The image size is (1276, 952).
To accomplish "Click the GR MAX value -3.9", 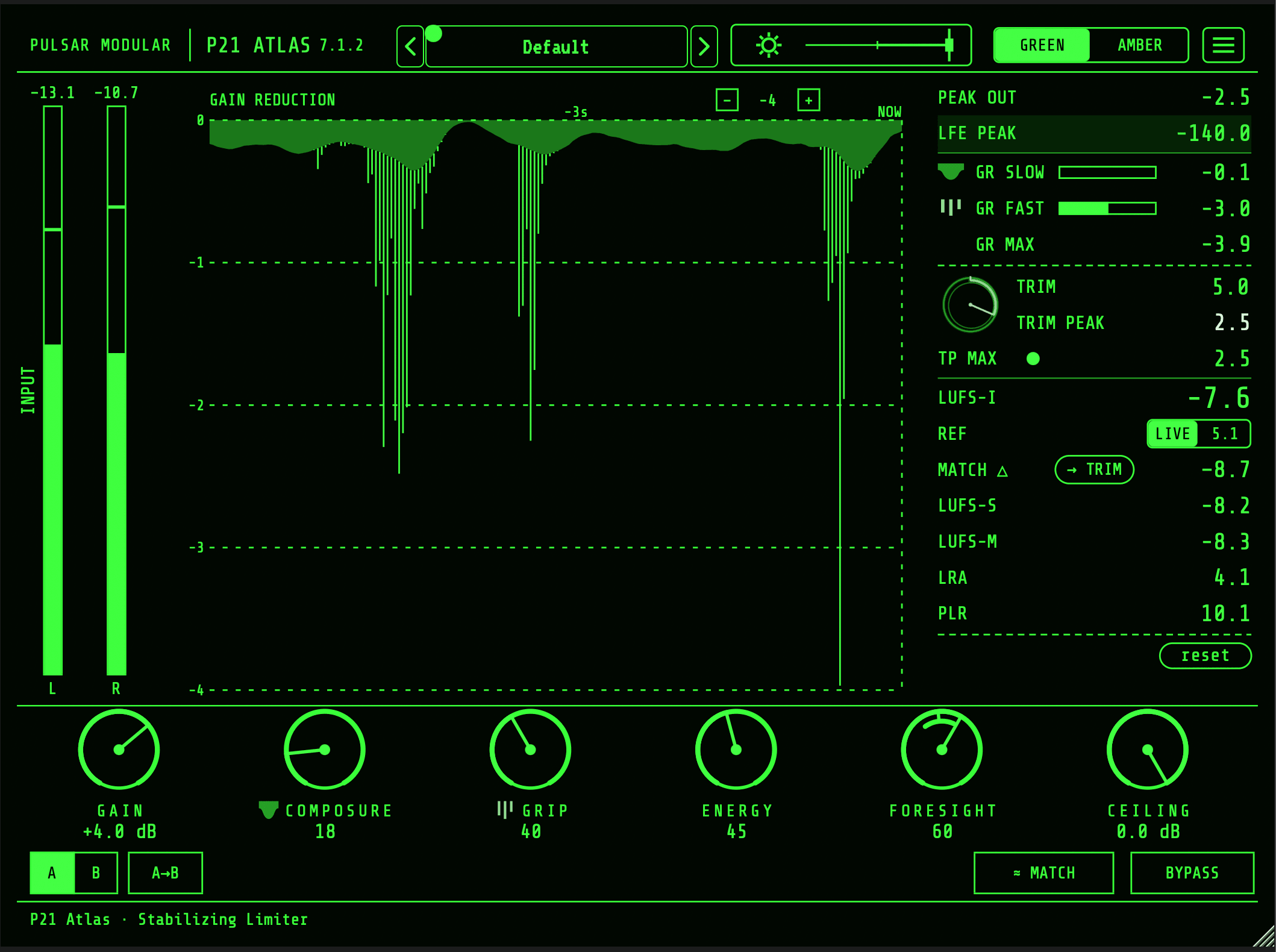I will [1226, 244].
